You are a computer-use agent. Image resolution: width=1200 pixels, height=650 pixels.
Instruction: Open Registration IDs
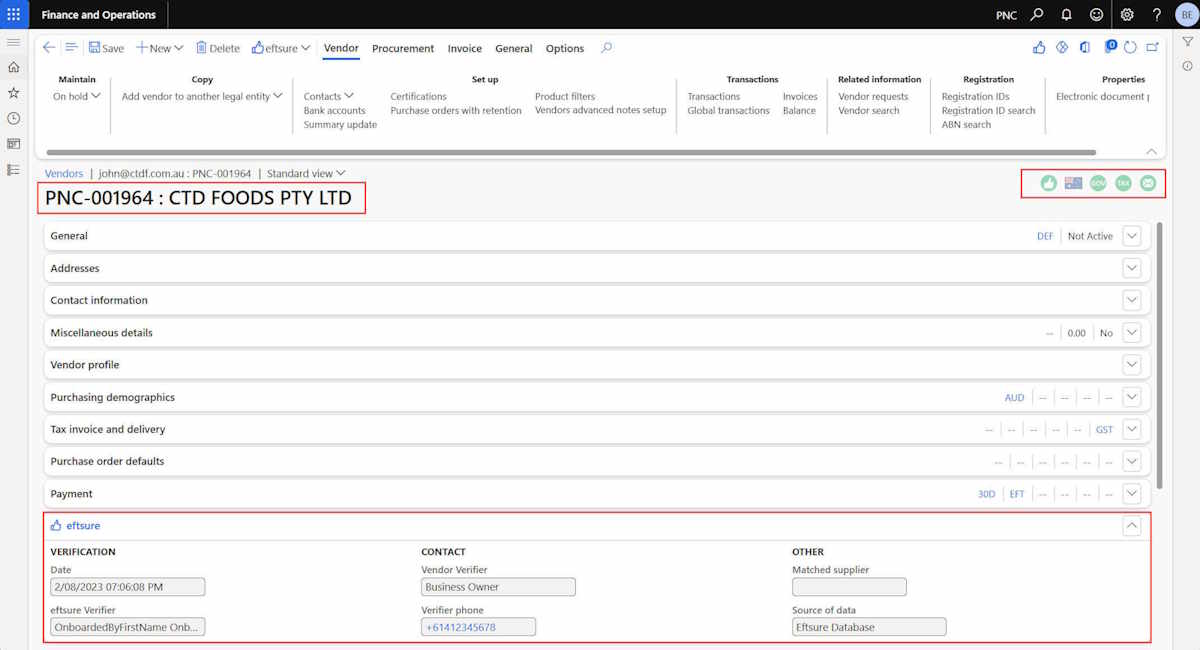coord(975,97)
